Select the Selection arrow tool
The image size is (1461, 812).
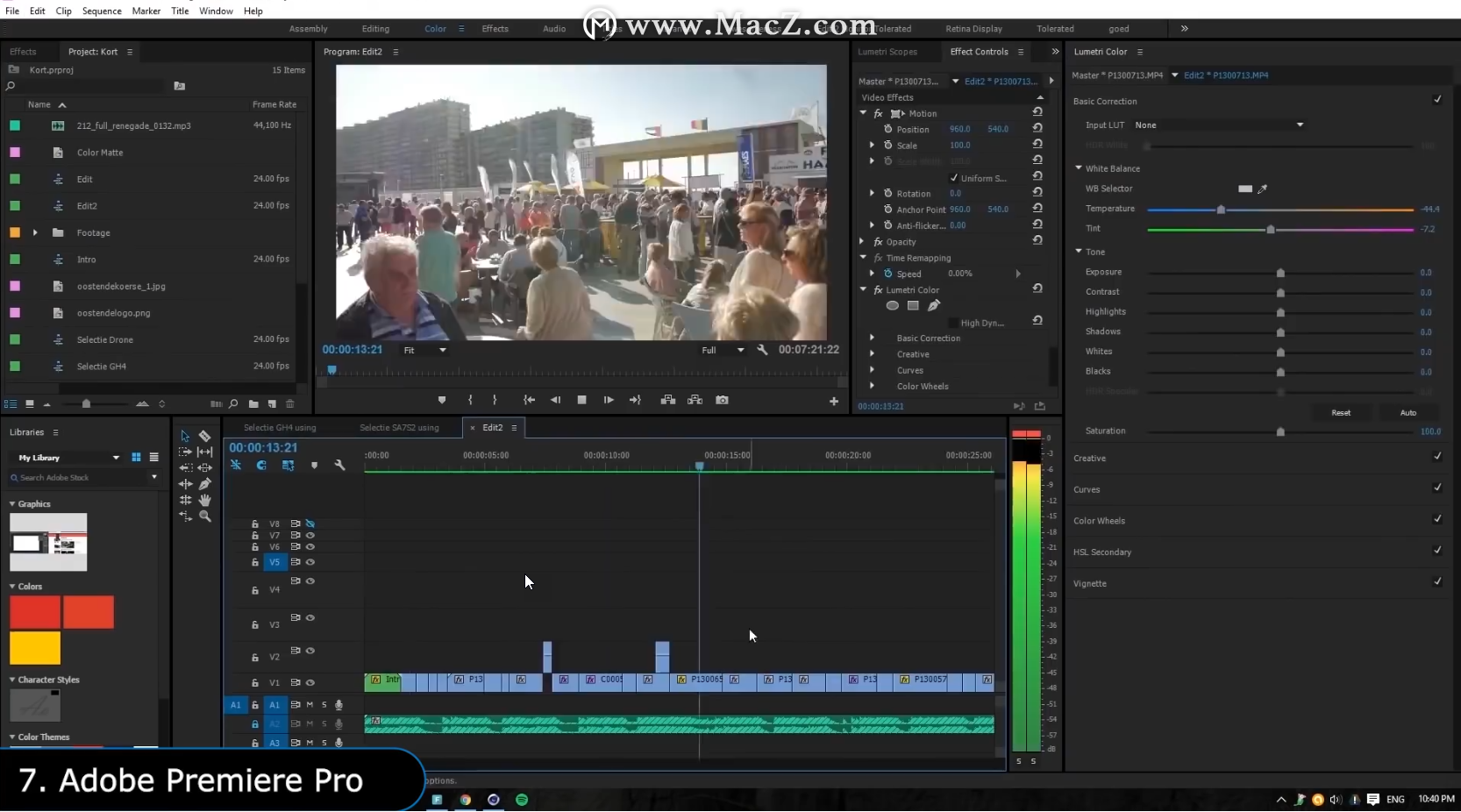tap(185, 436)
